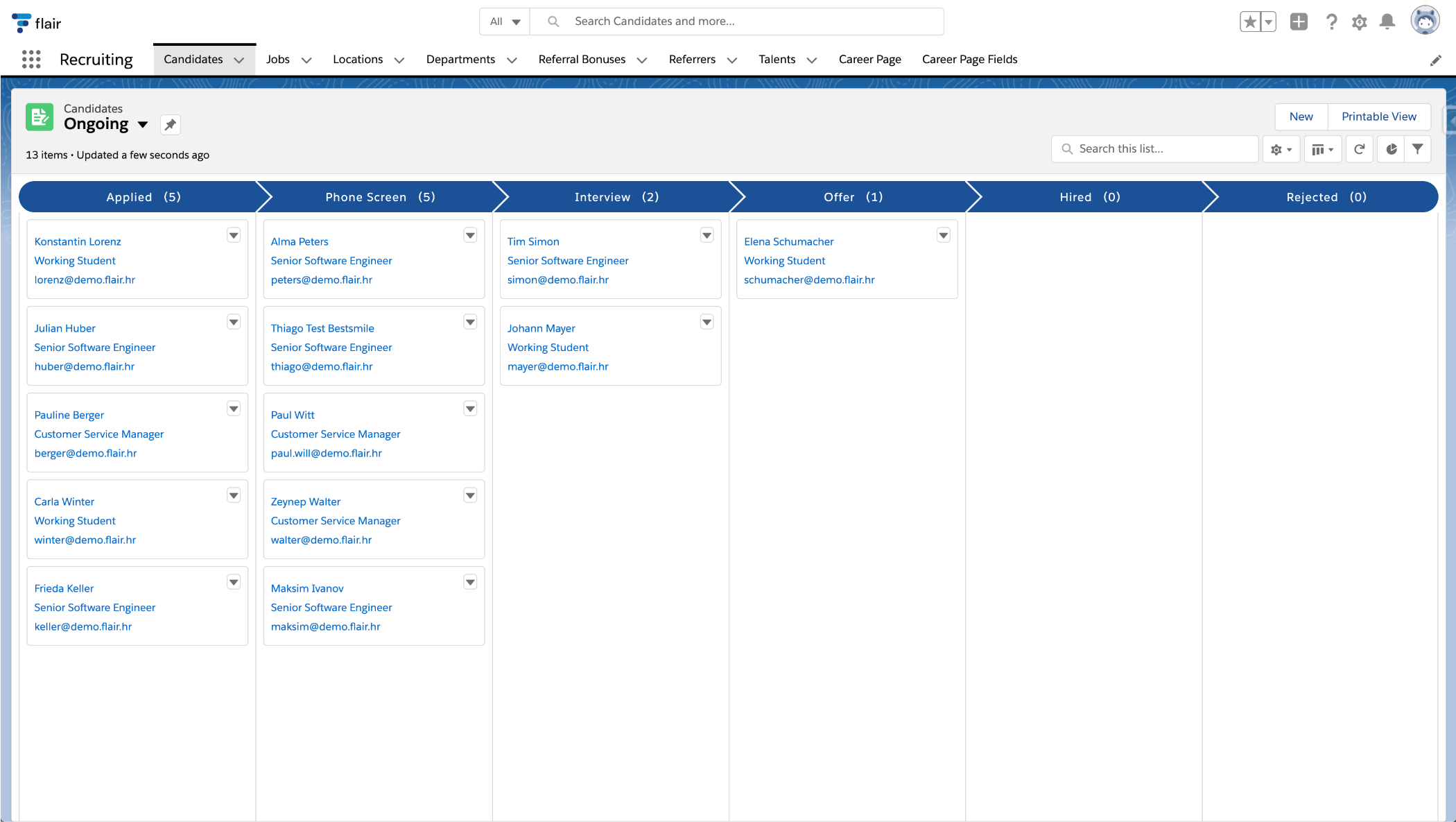Screen dimensions: 1456x822
Task: Pin the Ongoing list view
Action: (170, 124)
